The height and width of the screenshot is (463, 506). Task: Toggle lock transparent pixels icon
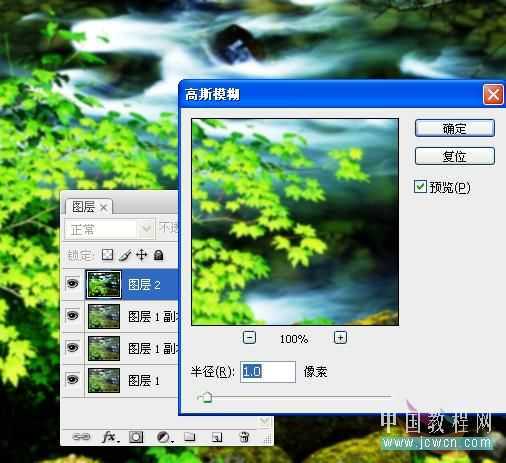pos(107,255)
